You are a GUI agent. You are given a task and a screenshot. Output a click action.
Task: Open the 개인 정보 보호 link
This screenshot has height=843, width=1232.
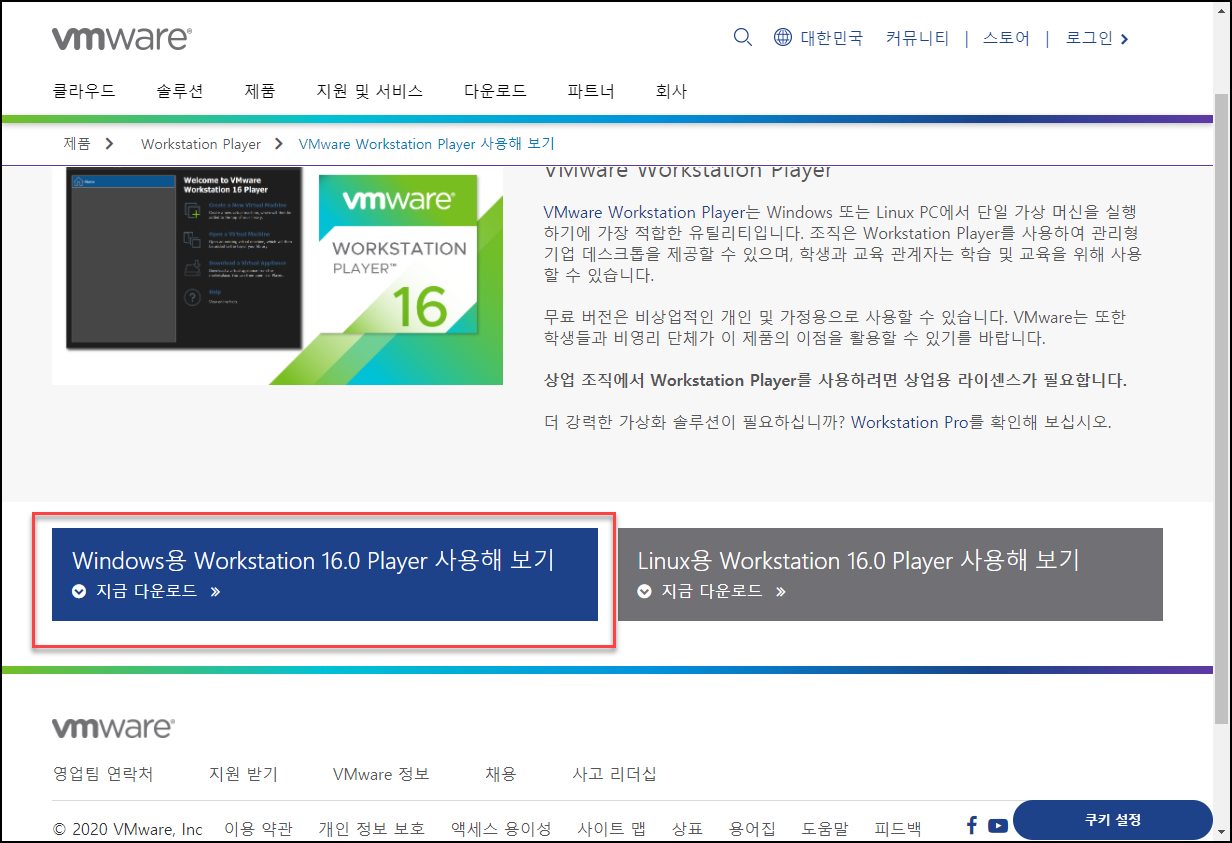point(371,828)
